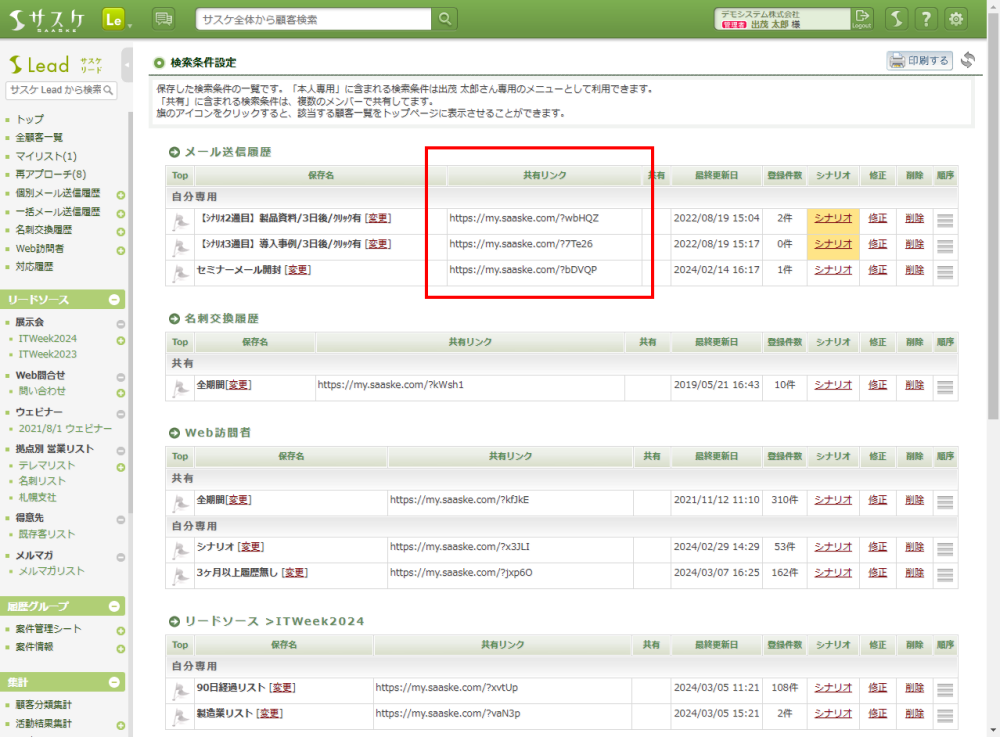Open the help question mark icon
Image resolution: width=1000 pixels, height=737 pixels.
pos(927,19)
